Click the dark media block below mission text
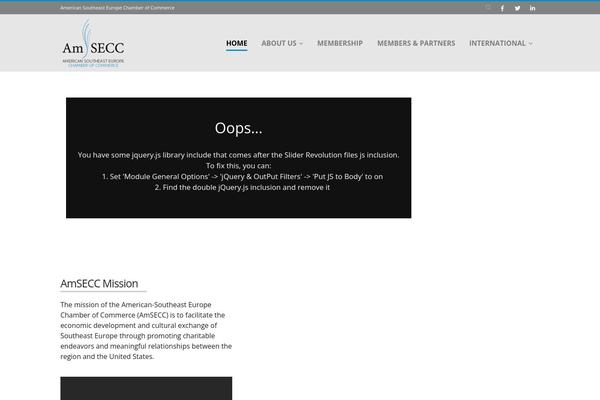The width and height of the screenshot is (600, 400). 146,388
